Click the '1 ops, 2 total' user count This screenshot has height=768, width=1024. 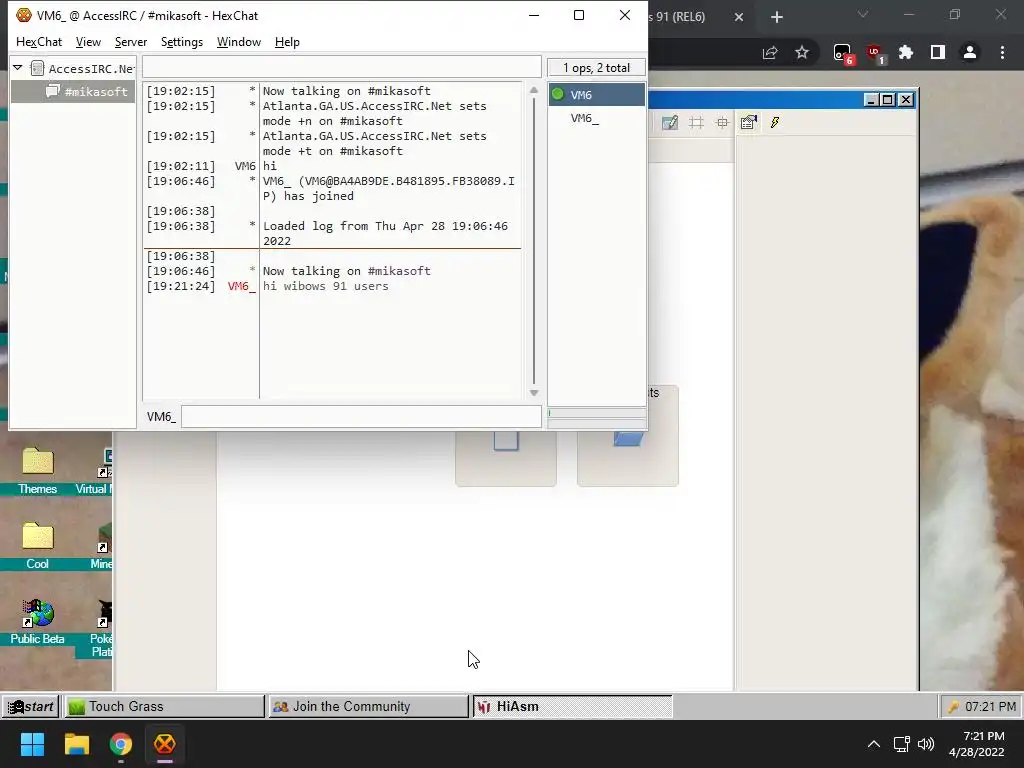click(596, 68)
